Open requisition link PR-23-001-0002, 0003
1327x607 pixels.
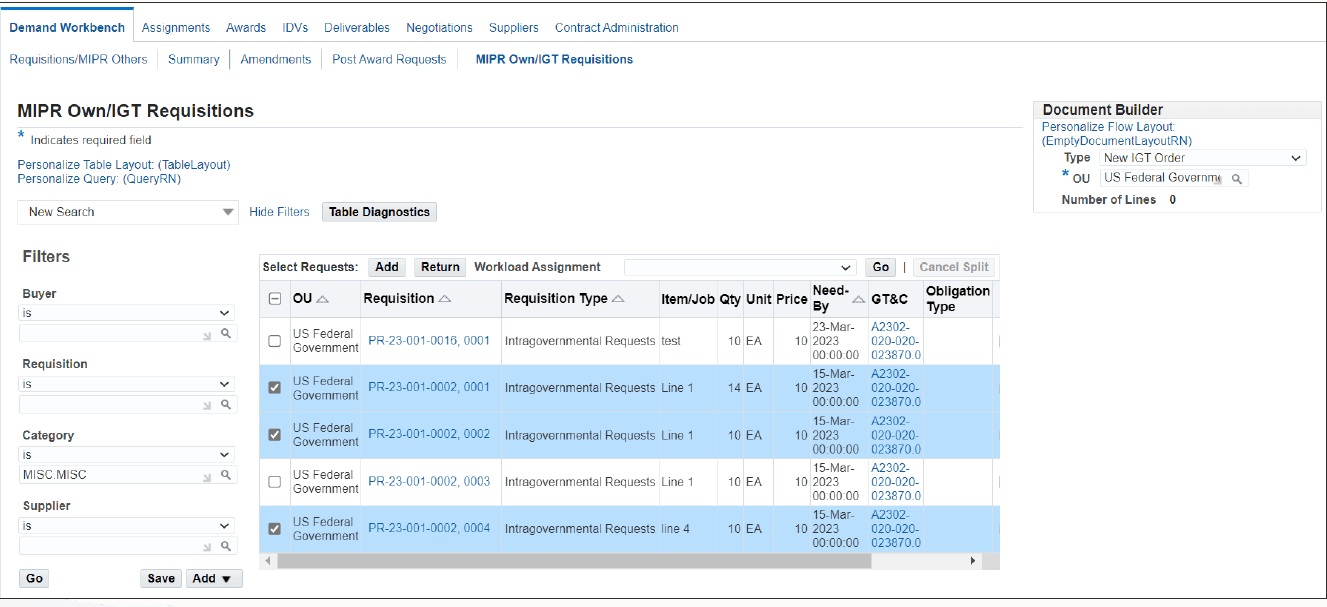click(x=429, y=482)
